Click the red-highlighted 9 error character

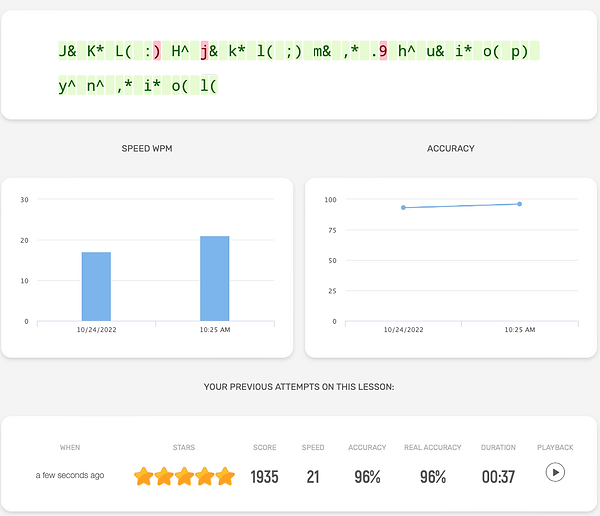coord(383,51)
